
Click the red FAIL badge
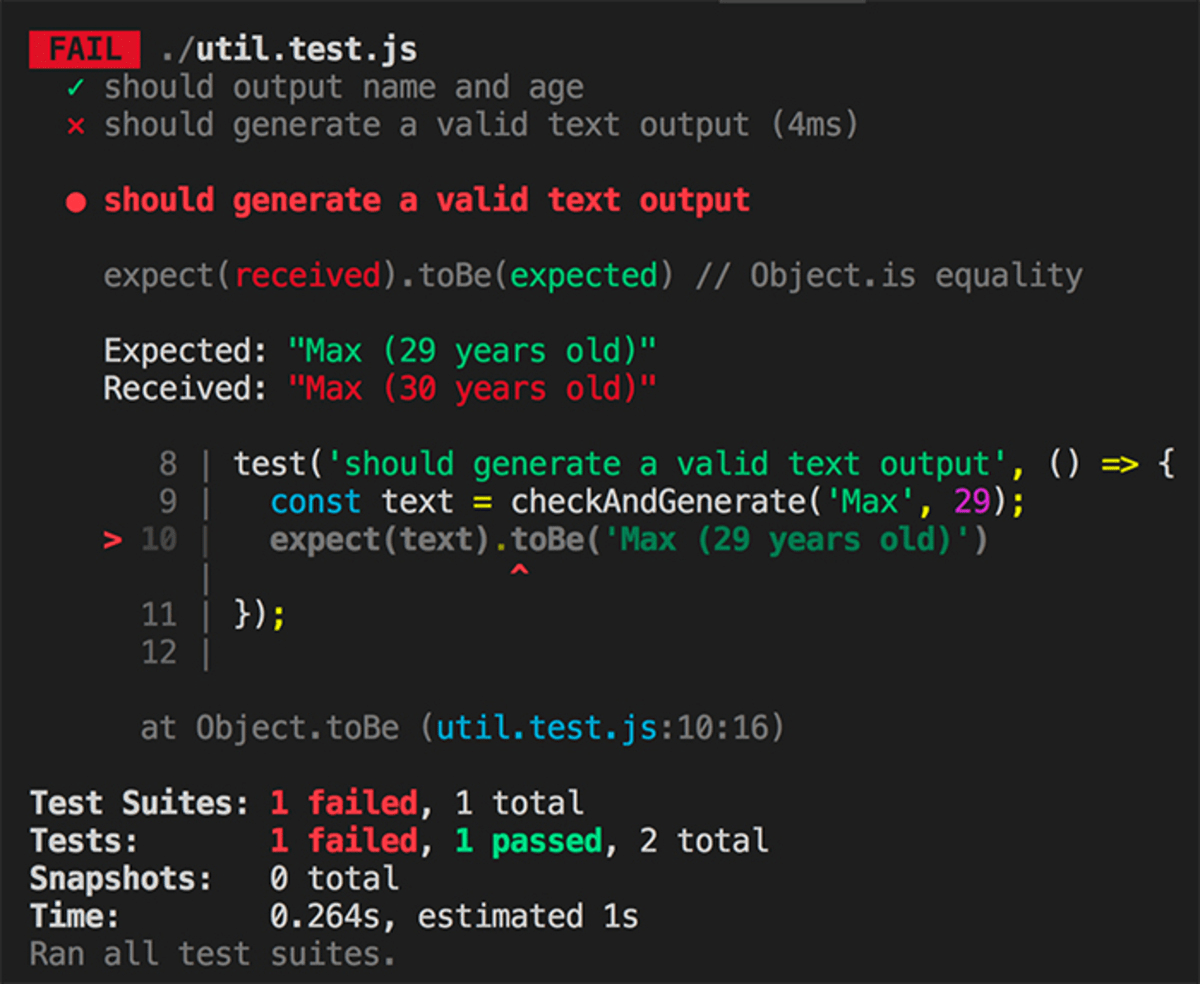[x=84, y=48]
